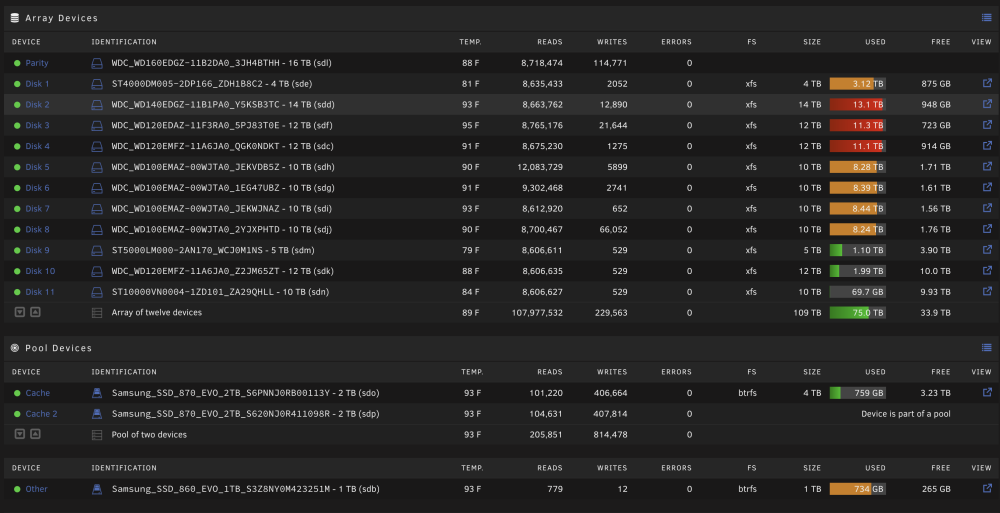Click the READS column header in Array Devices

point(549,42)
